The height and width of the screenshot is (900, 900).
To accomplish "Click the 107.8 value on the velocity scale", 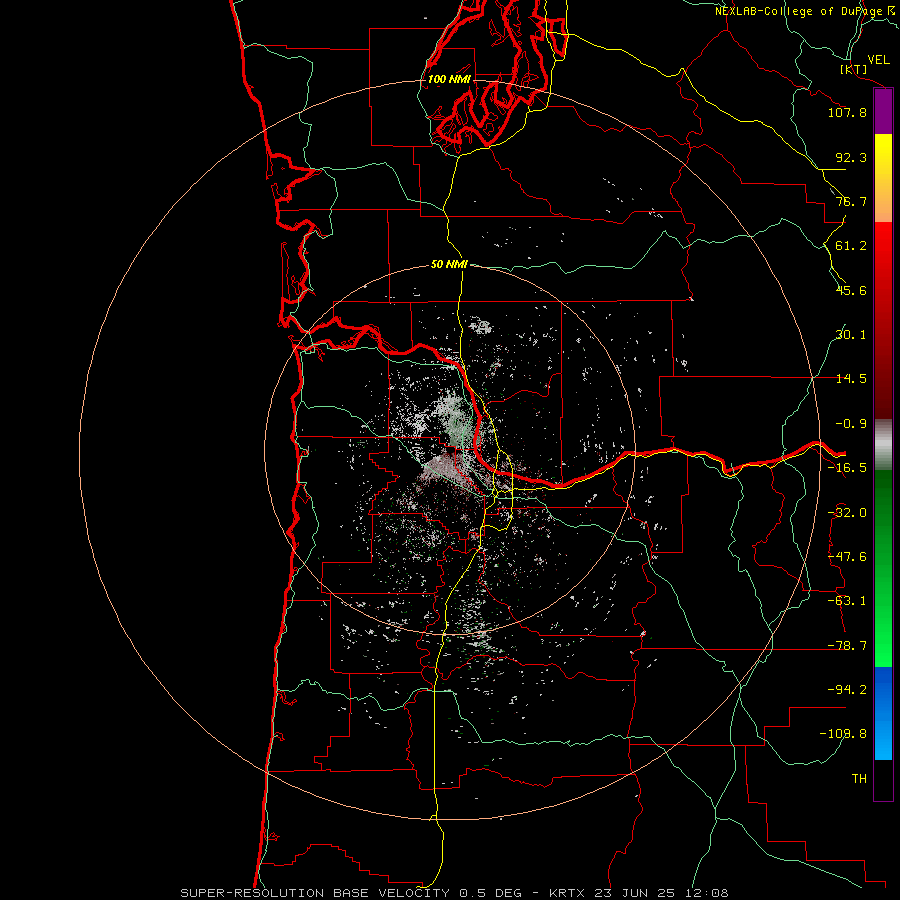I will click(x=847, y=112).
